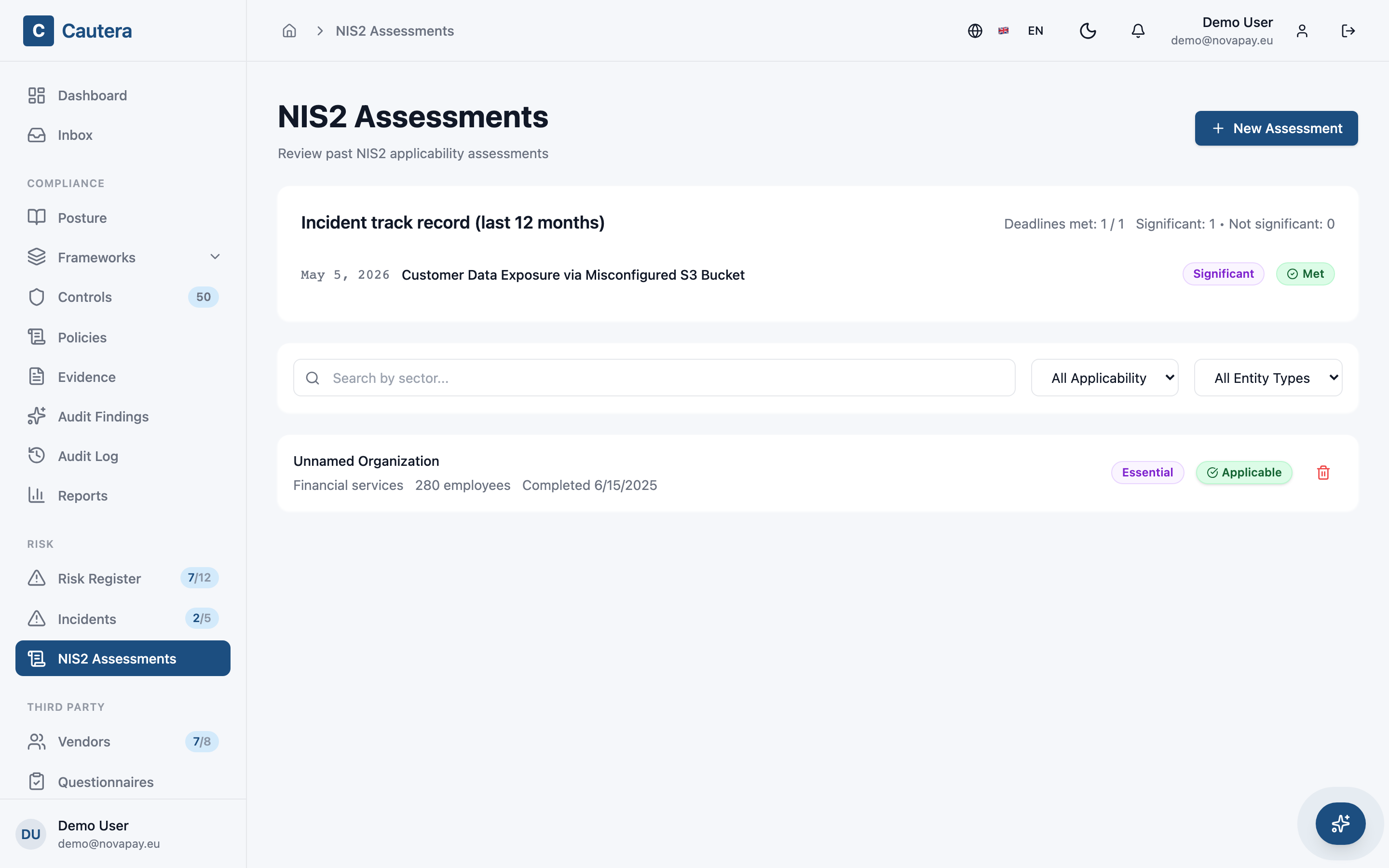1389x868 pixels.
Task: Click the Evidence document icon
Action: 36,377
